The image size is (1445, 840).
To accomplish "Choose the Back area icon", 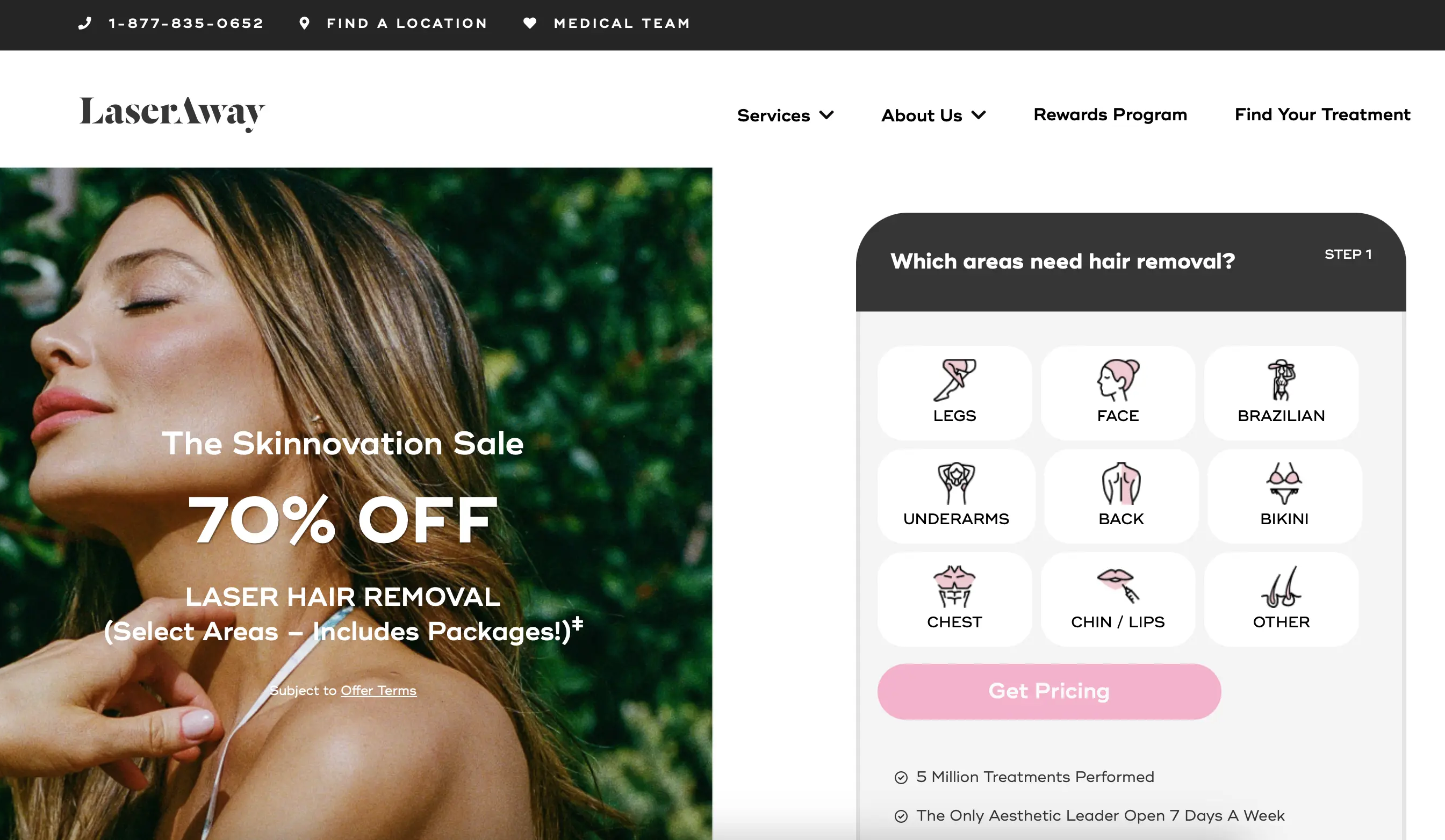I will [1121, 483].
